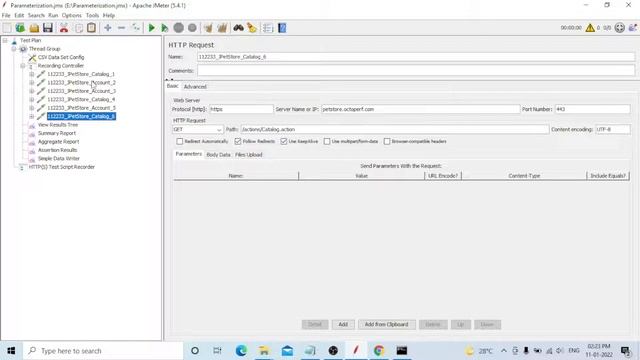Collapse the Recording Controller node
Image resolution: width=640 pixels, height=360 pixels.
(23, 66)
